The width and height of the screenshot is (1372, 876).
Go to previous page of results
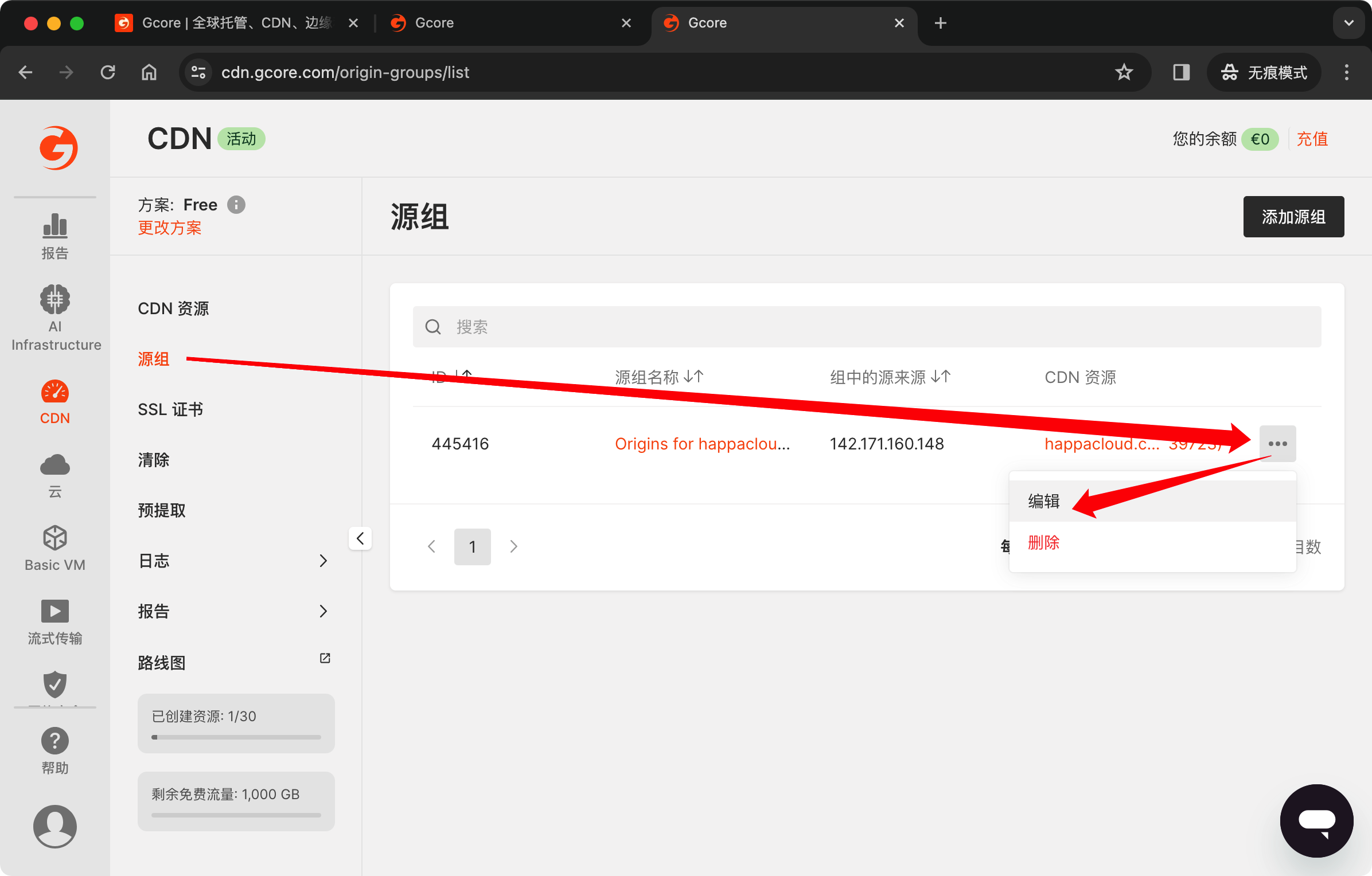tap(431, 547)
